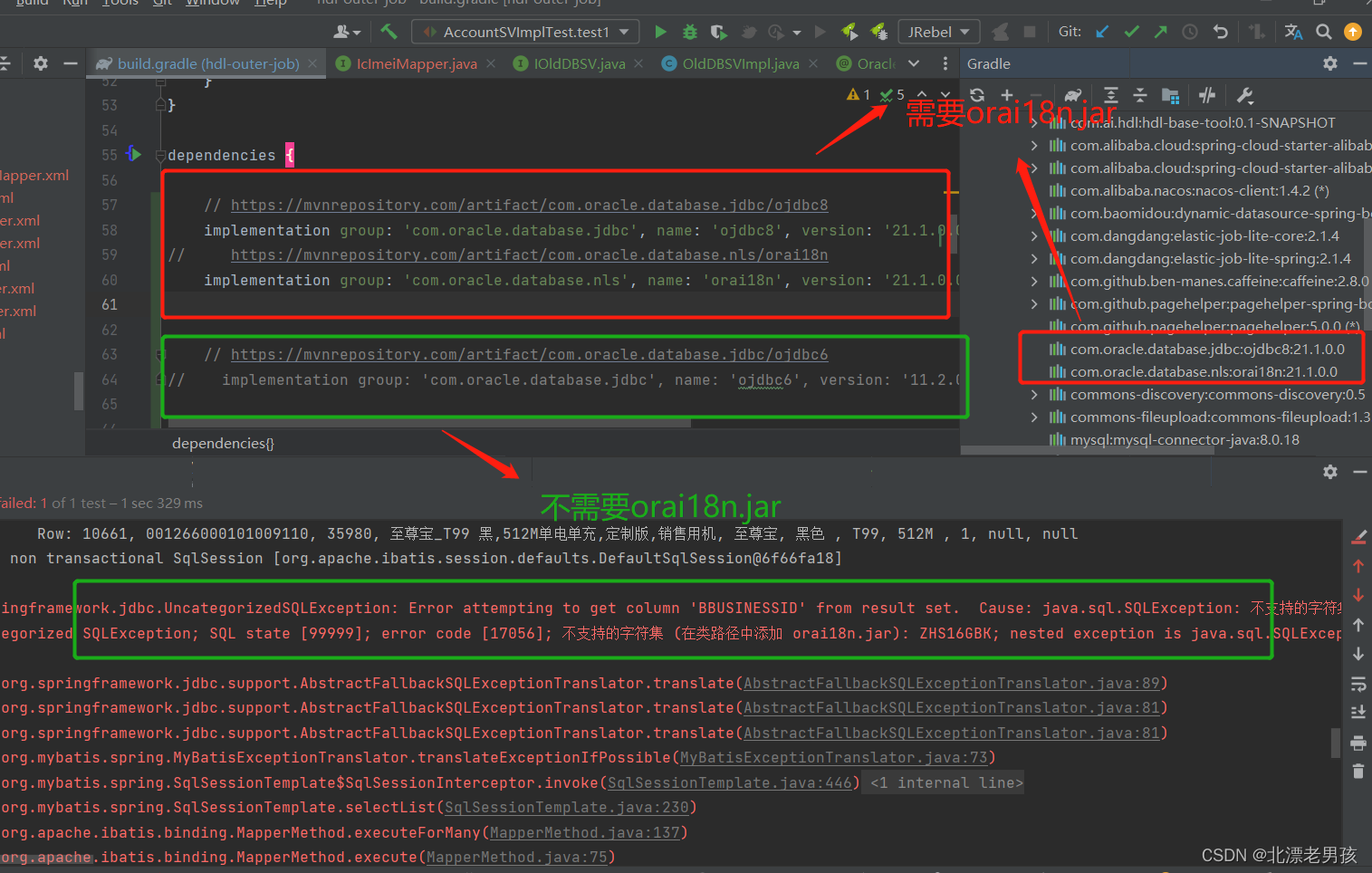This screenshot has height=873, width=1372.
Task: Select com.oracle.database.nls:orai18n:21.1.0.0 dependency
Action: point(1204,372)
